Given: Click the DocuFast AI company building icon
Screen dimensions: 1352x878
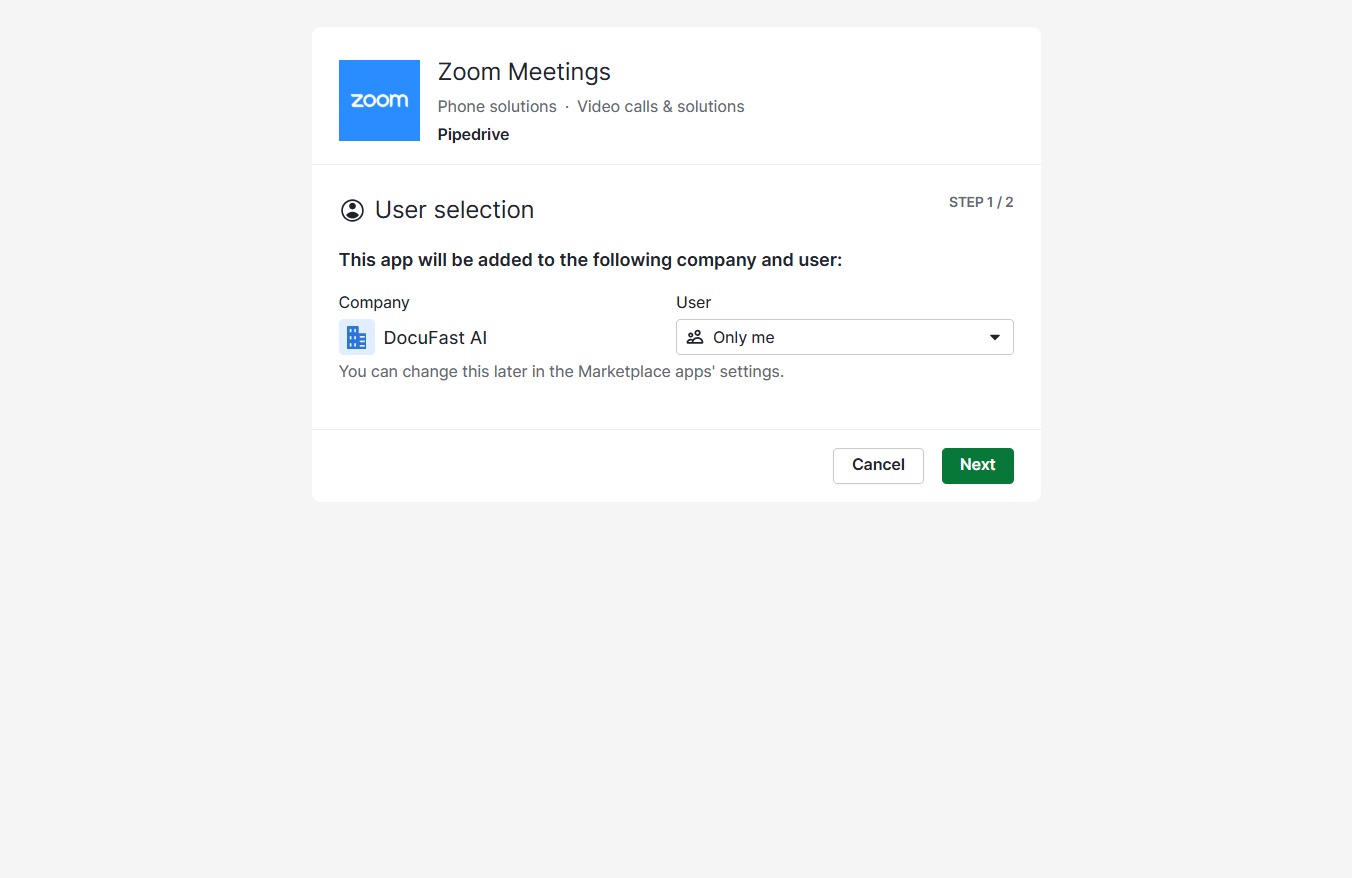Looking at the screenshot, I should point(357,337).
